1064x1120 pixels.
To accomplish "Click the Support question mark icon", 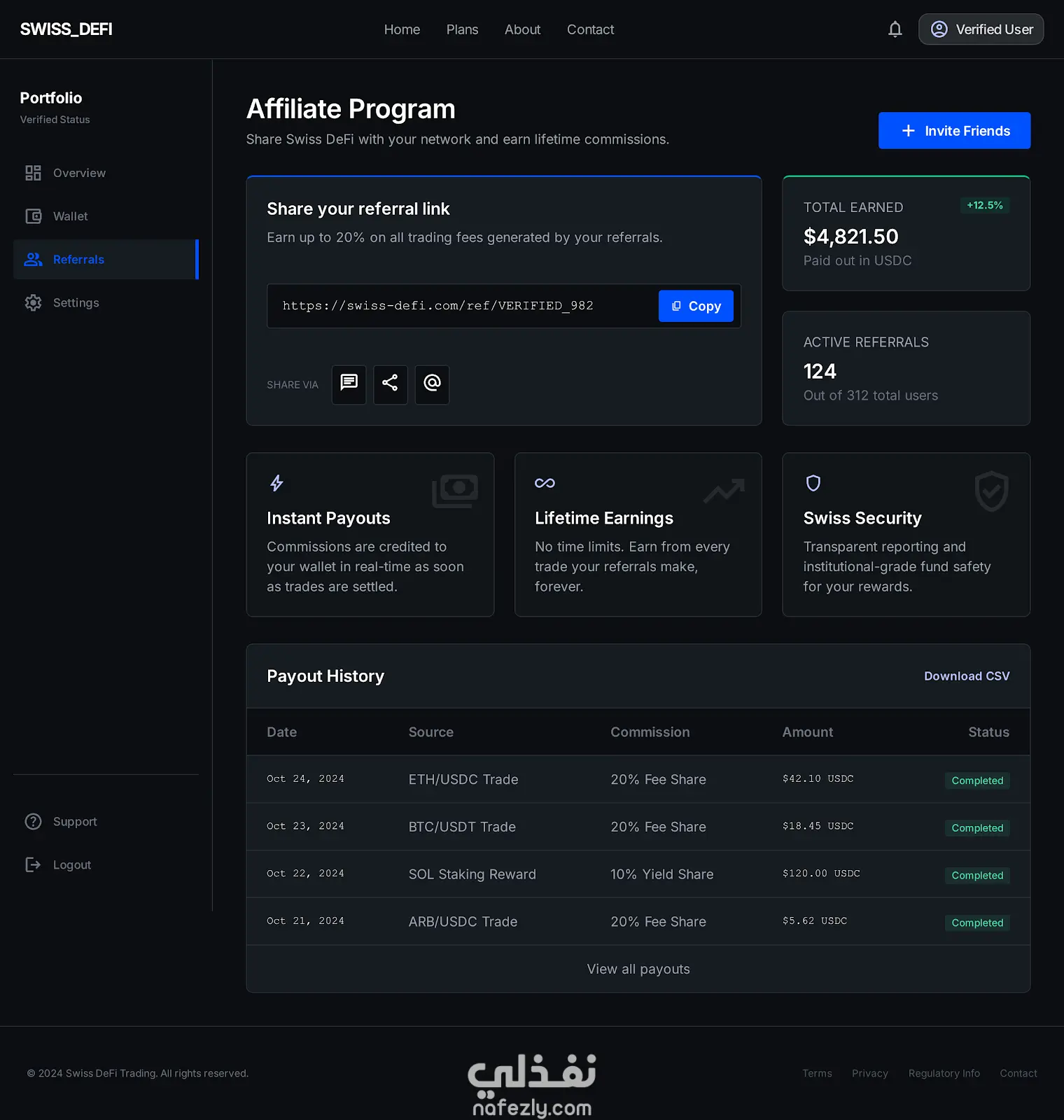I will click(x=33, y=822).
